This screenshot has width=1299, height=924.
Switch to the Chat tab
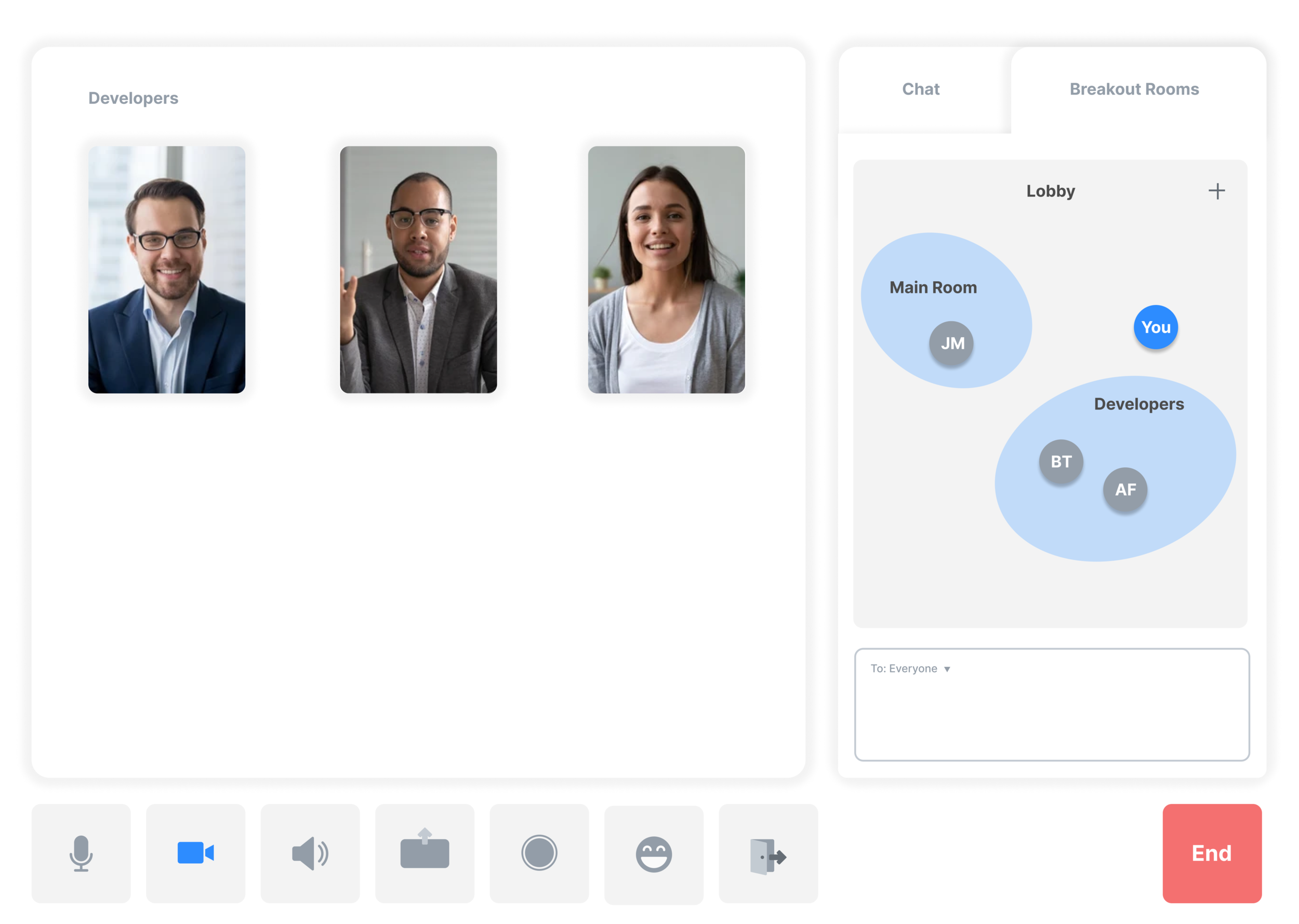[x=920, y=89]
